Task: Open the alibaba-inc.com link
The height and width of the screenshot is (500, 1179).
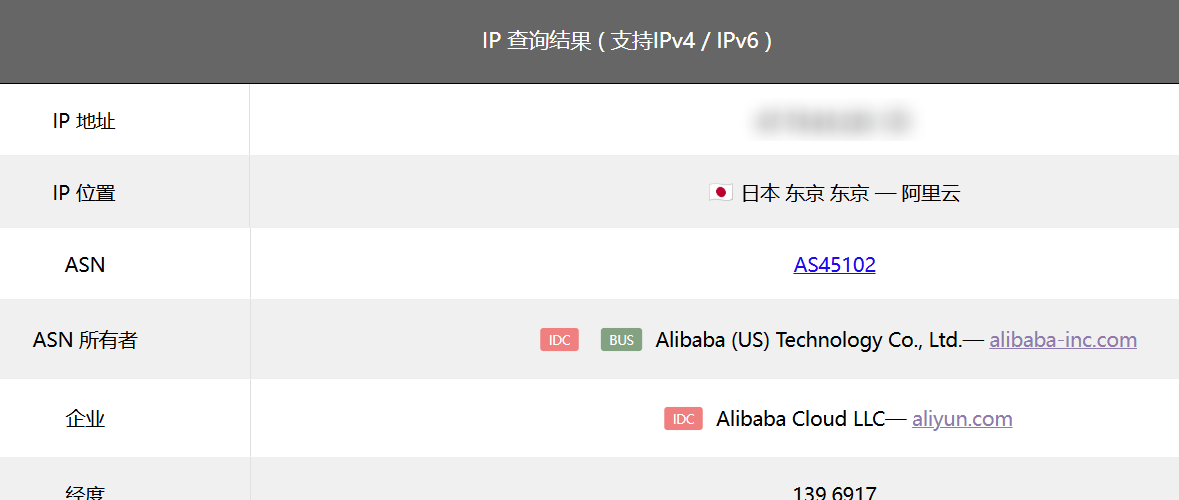Action: click(1063, 340)
